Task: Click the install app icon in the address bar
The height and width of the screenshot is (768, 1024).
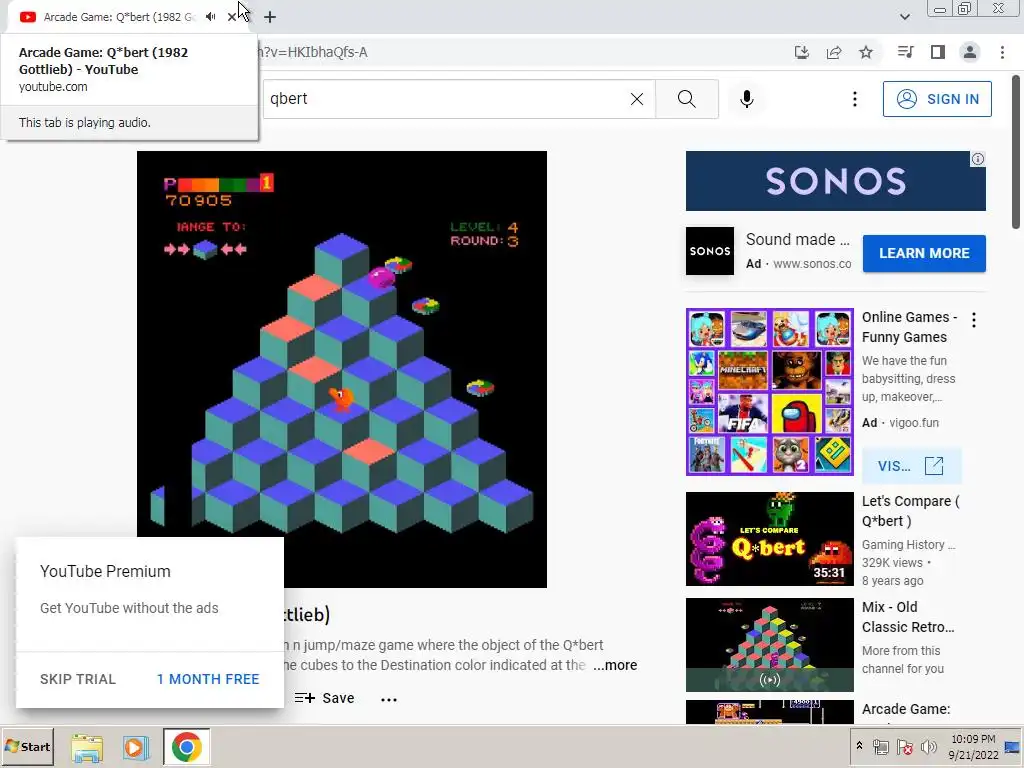Action: (x=801, y=52)
